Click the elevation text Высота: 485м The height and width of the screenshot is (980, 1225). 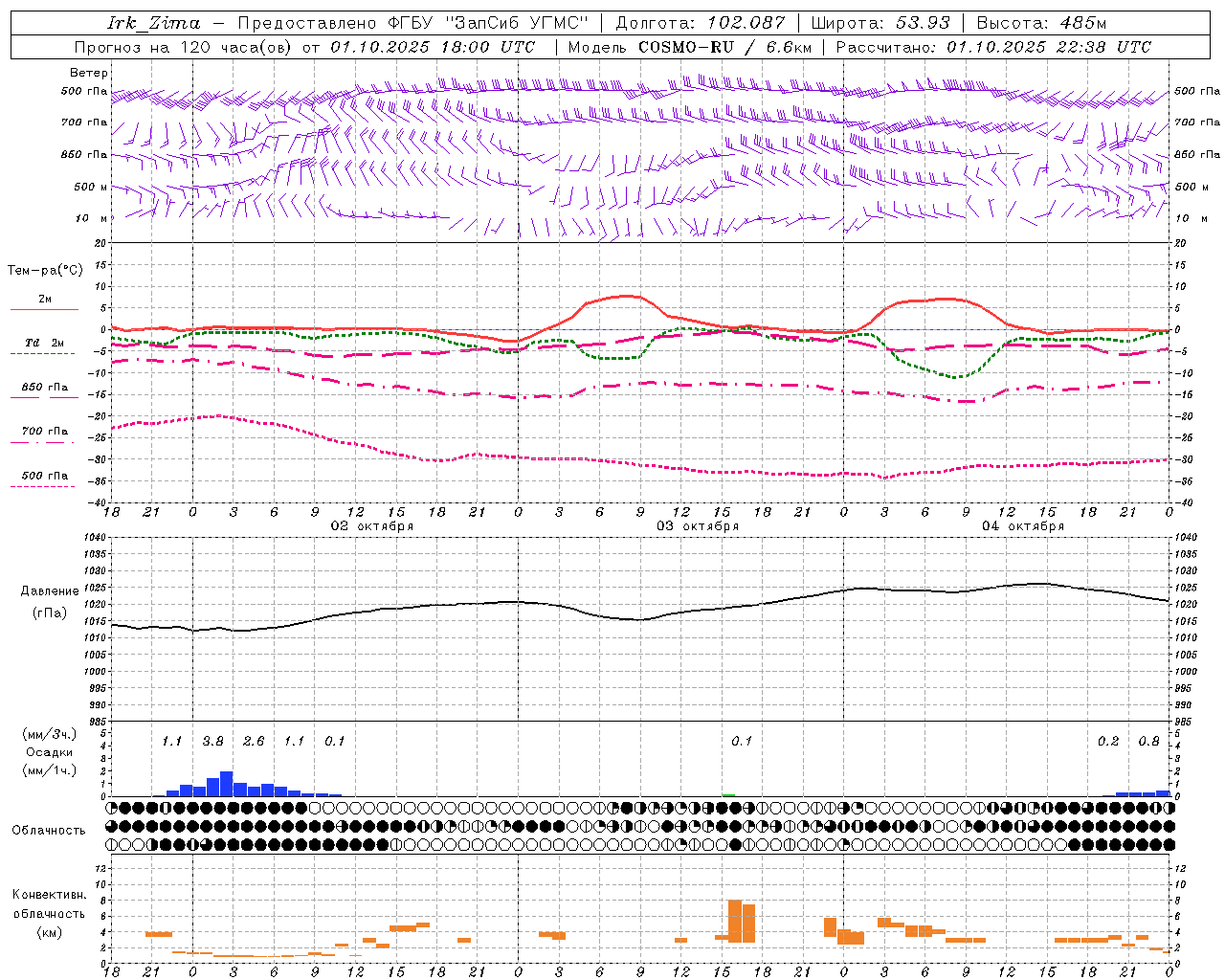pos(1041,23)
